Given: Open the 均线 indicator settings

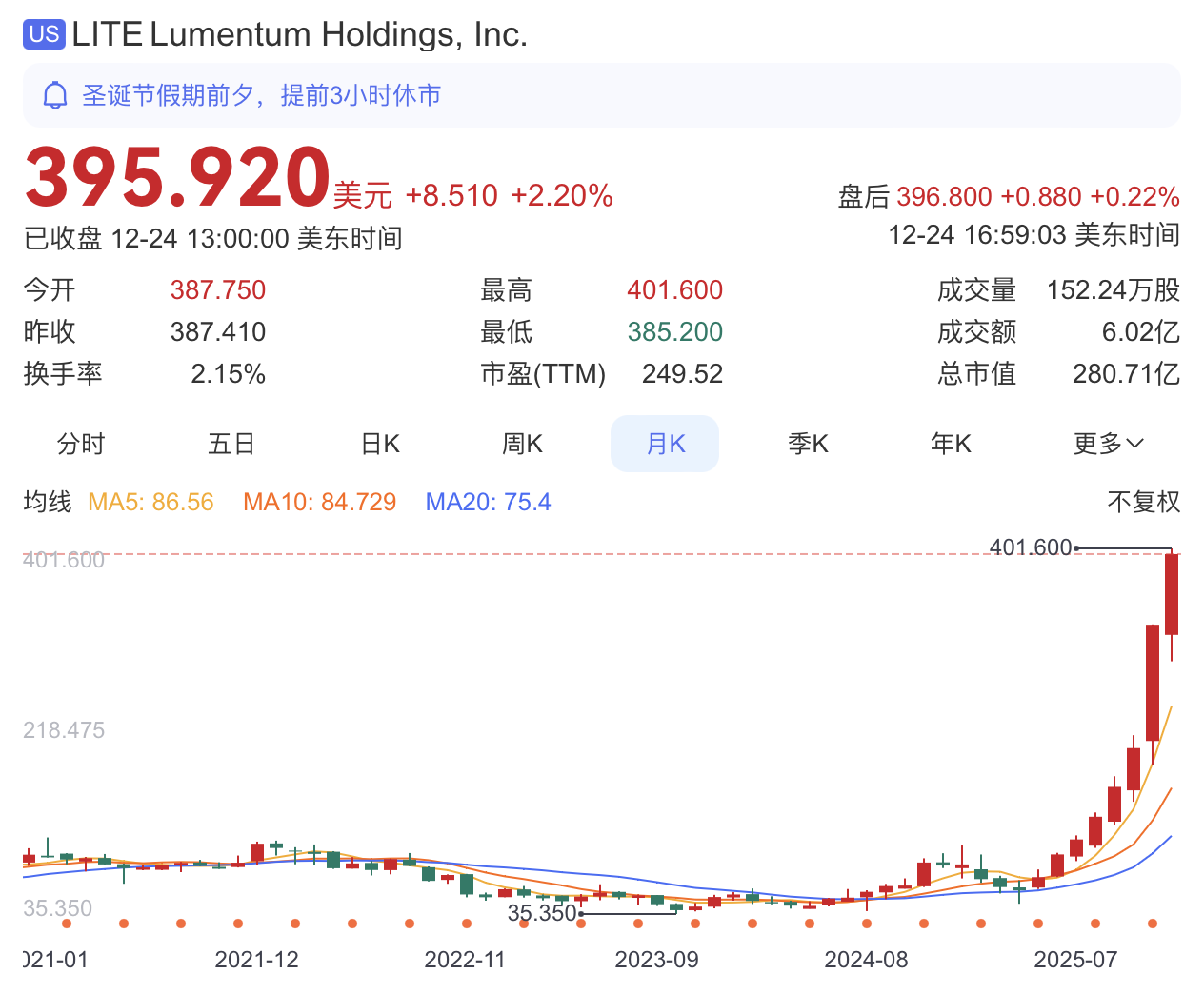Looking at the screenshot, I should (x=48, y=502).
